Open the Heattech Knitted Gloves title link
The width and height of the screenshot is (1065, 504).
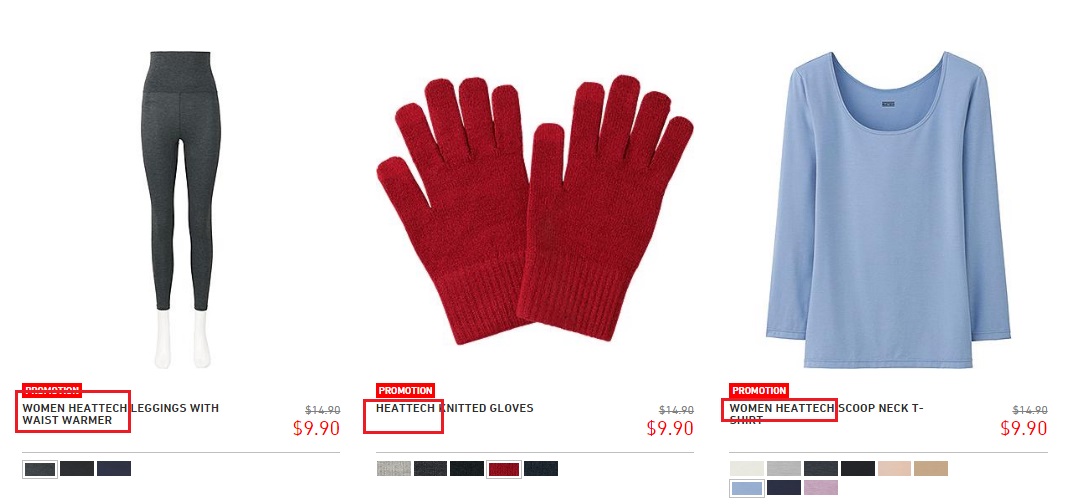point(454,408)
